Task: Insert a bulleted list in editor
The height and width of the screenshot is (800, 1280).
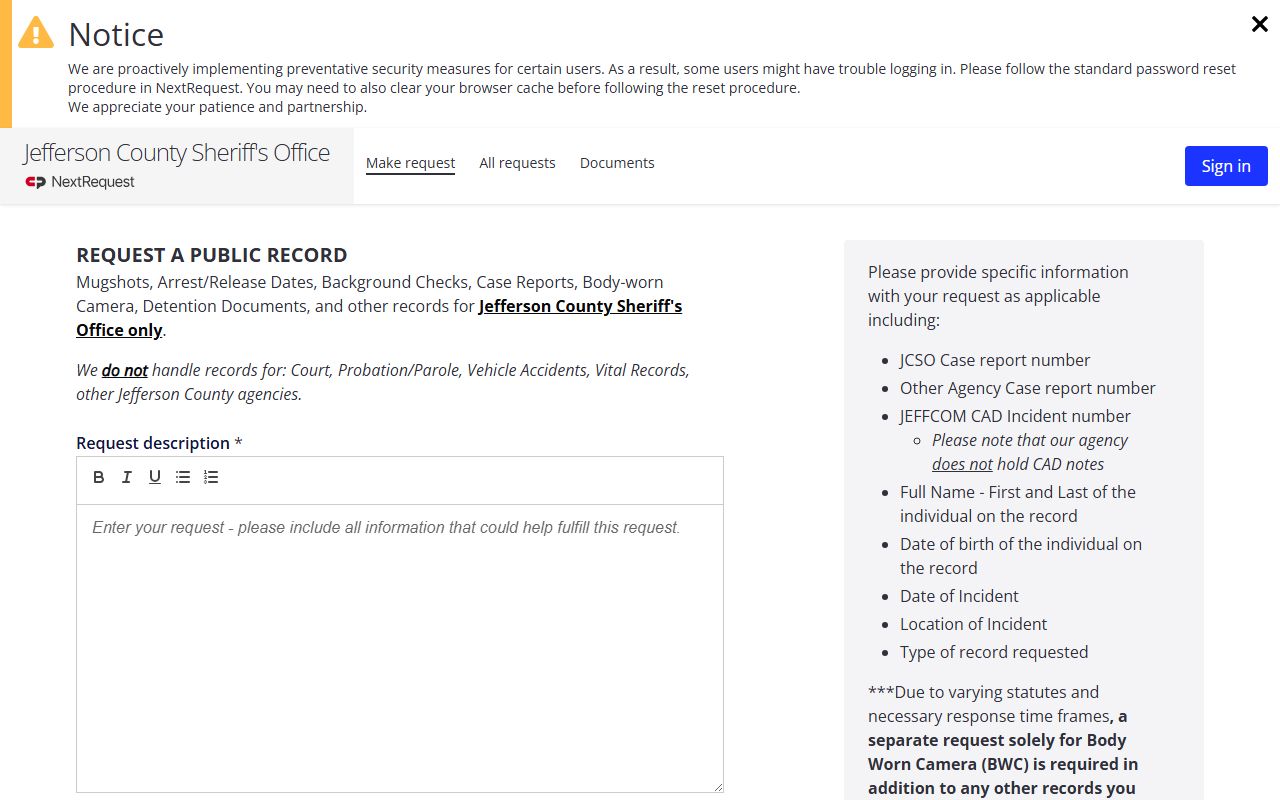Action: pos(183,477)
